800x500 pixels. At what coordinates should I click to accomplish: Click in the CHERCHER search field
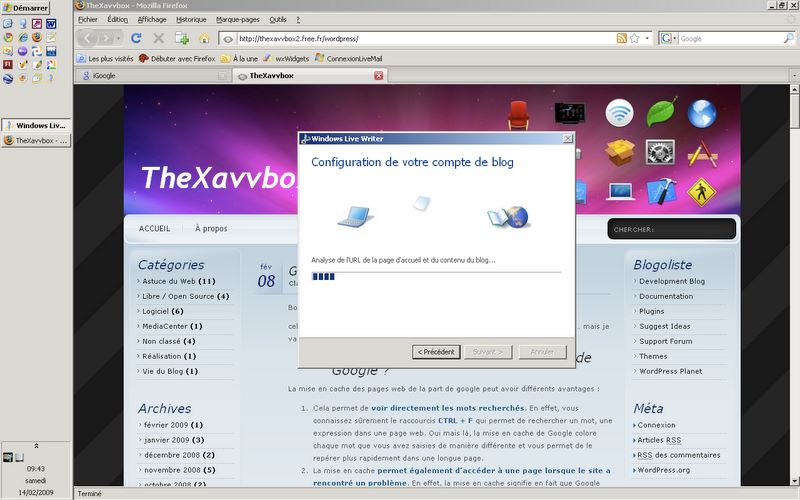pos(671,229)
